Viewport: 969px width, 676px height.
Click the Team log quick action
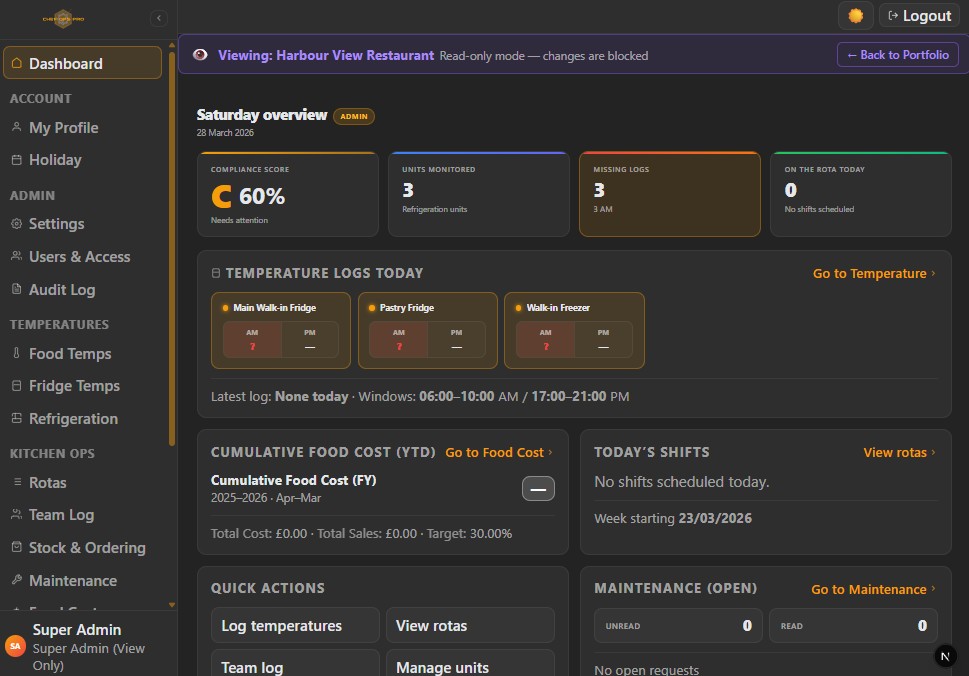pyautogui.click(x=295, y=664)
